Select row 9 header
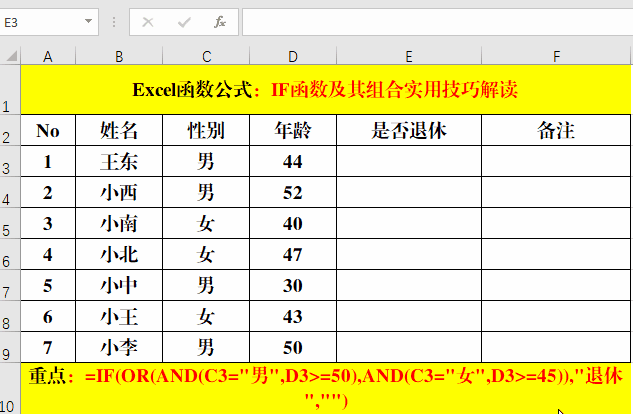 coord(10,347)
